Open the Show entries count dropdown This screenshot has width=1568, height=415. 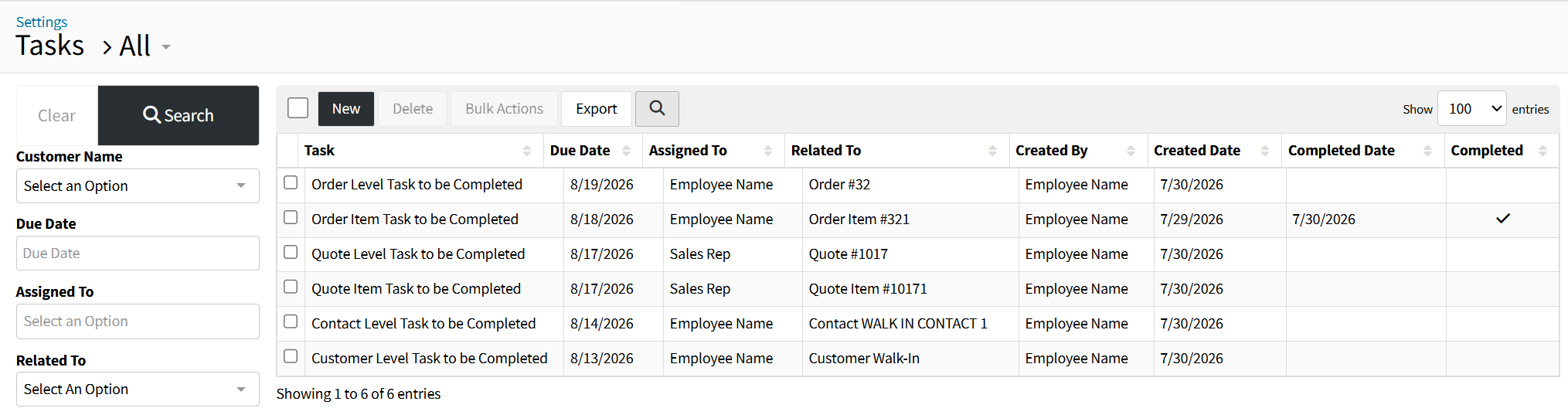pos(1471,109)
